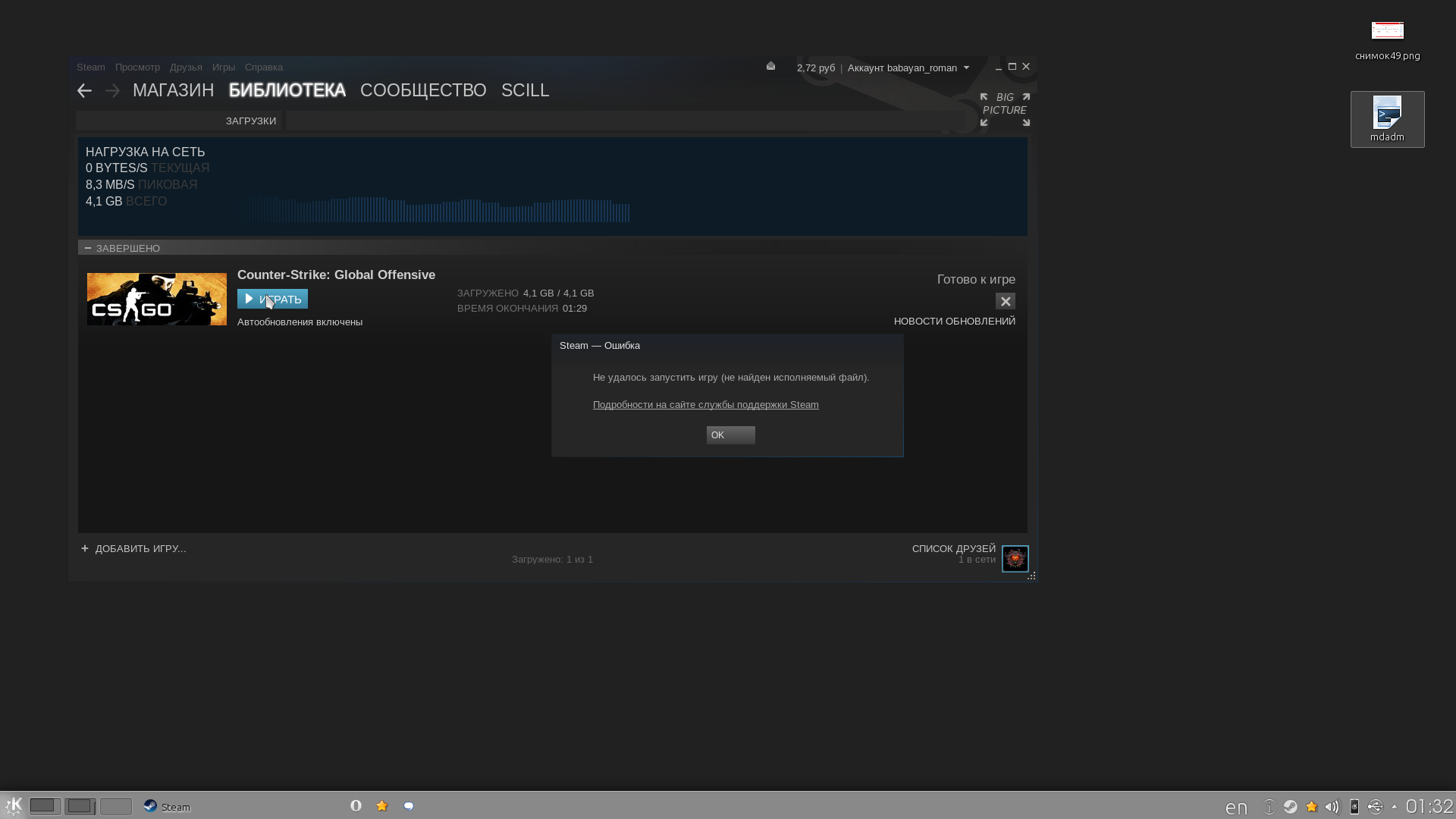
Task: Minimize the Steam window
Action: tap(999, 67)
